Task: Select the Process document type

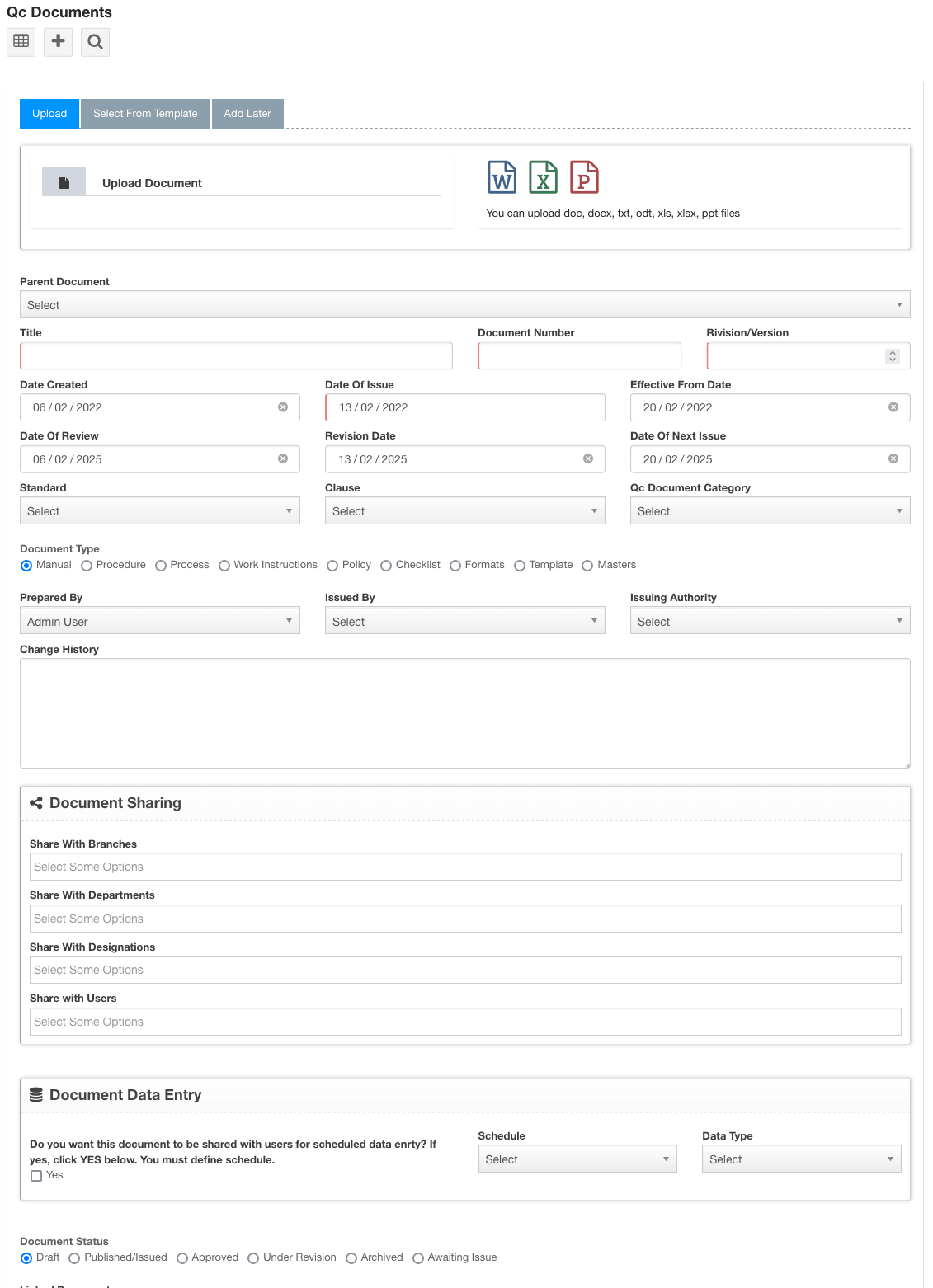Action: click(161, 566)
